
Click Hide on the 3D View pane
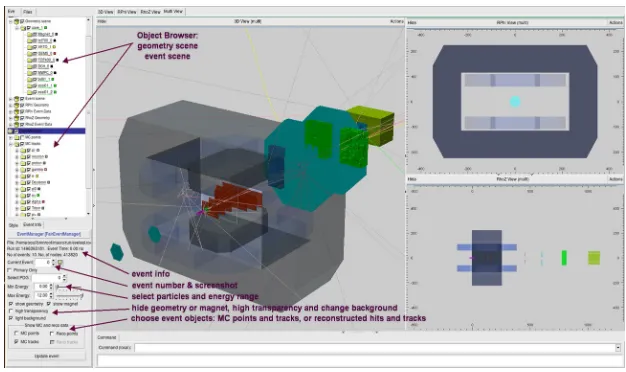(x=102, y=22)
